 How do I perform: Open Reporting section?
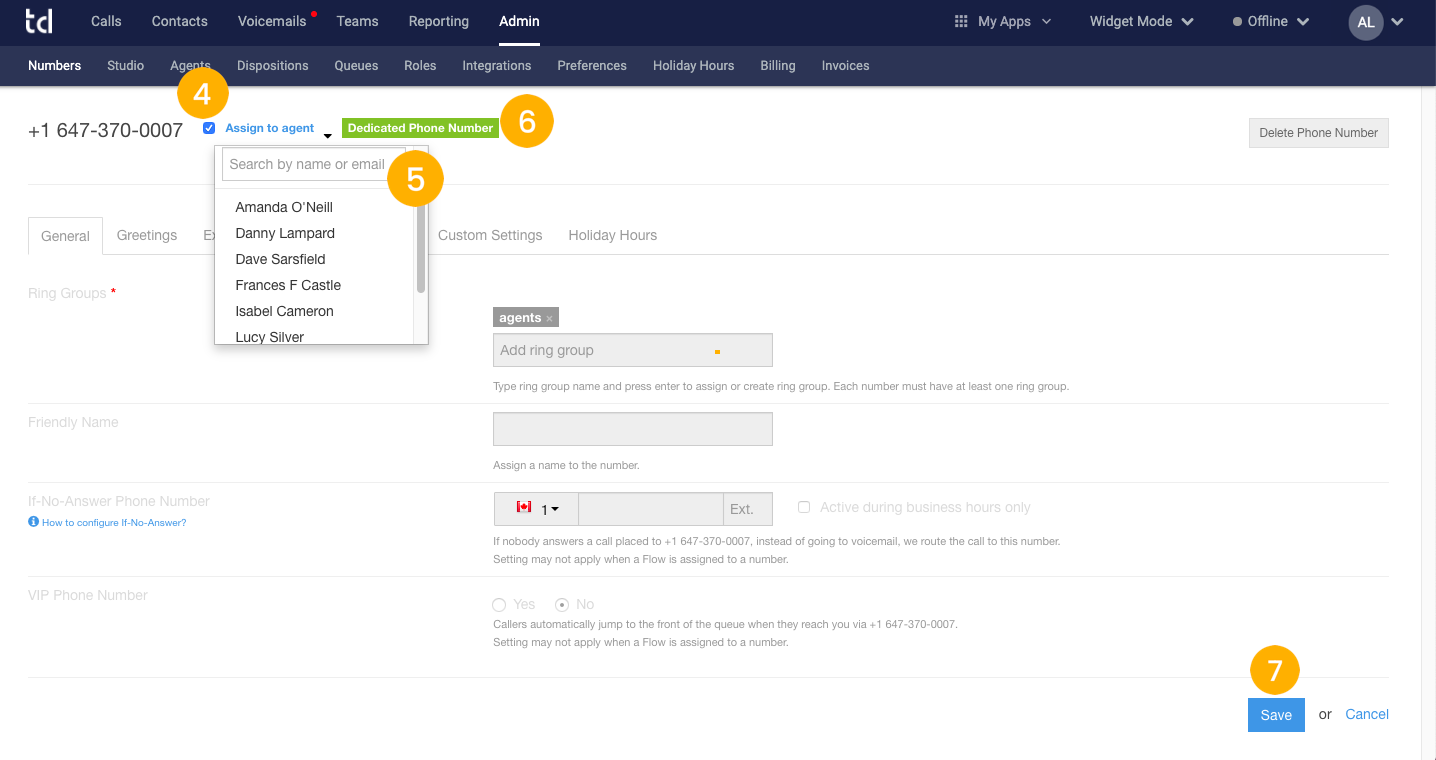439,21
